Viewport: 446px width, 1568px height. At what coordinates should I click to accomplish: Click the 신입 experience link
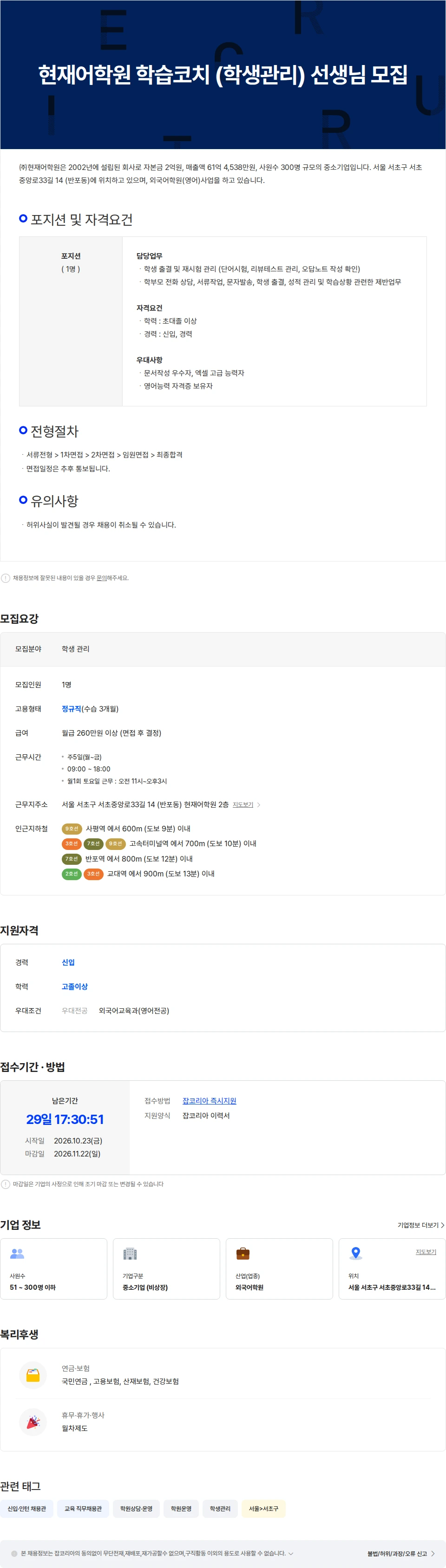[x=68, y=962]
